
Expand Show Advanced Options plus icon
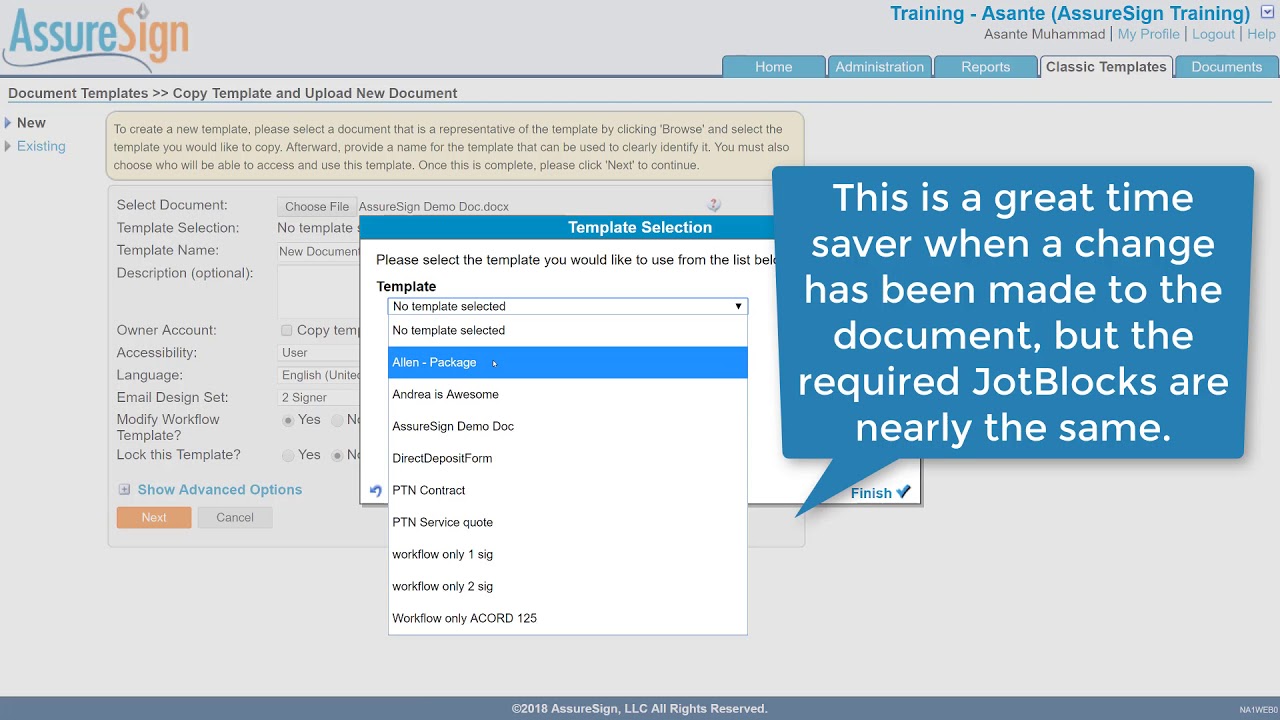click(x=124, y=490)
